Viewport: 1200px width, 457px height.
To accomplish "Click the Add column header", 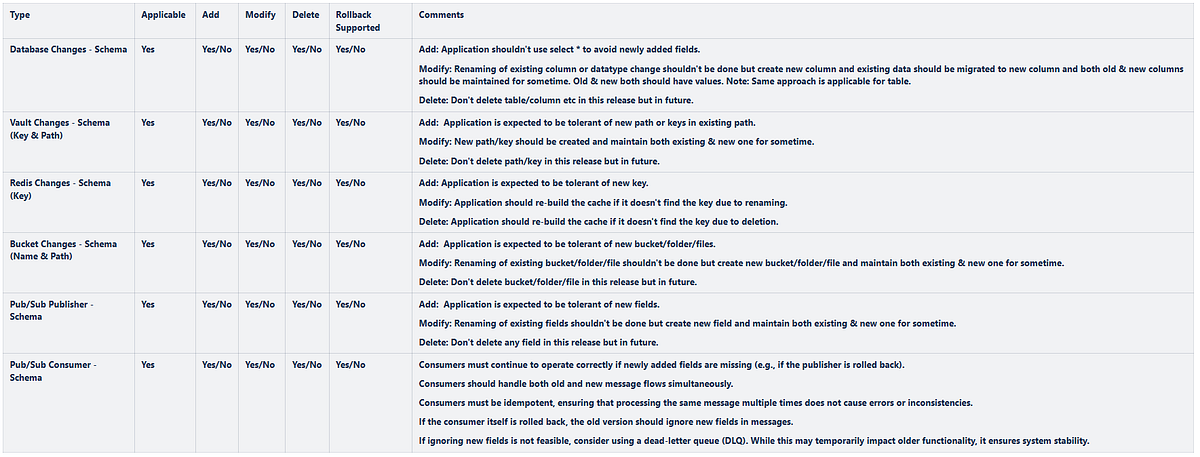I will [x=211, y=16].
